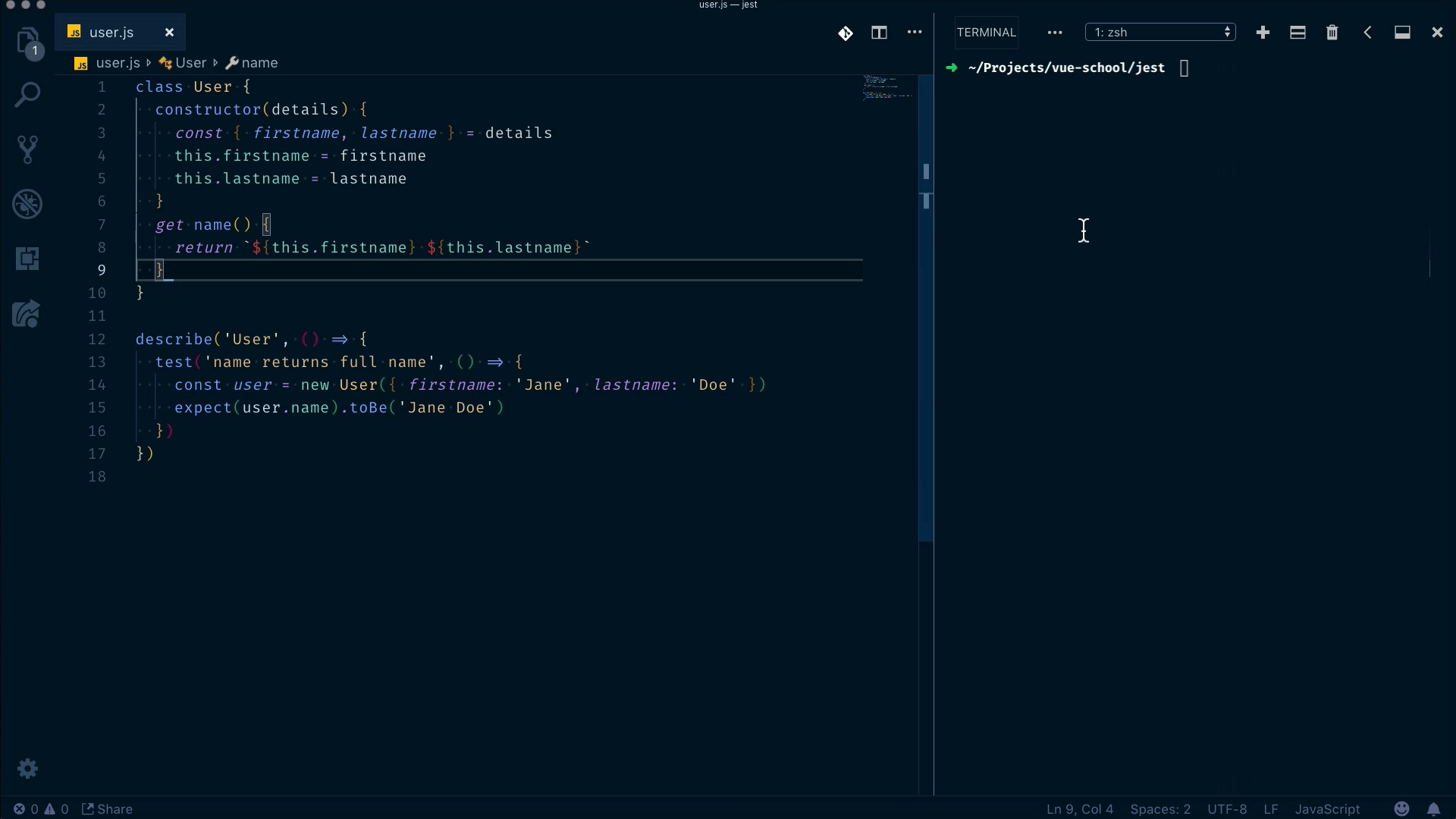1456x819 pixels.
Task: Change language mode from JavaScript
Action: (1327, 809)
